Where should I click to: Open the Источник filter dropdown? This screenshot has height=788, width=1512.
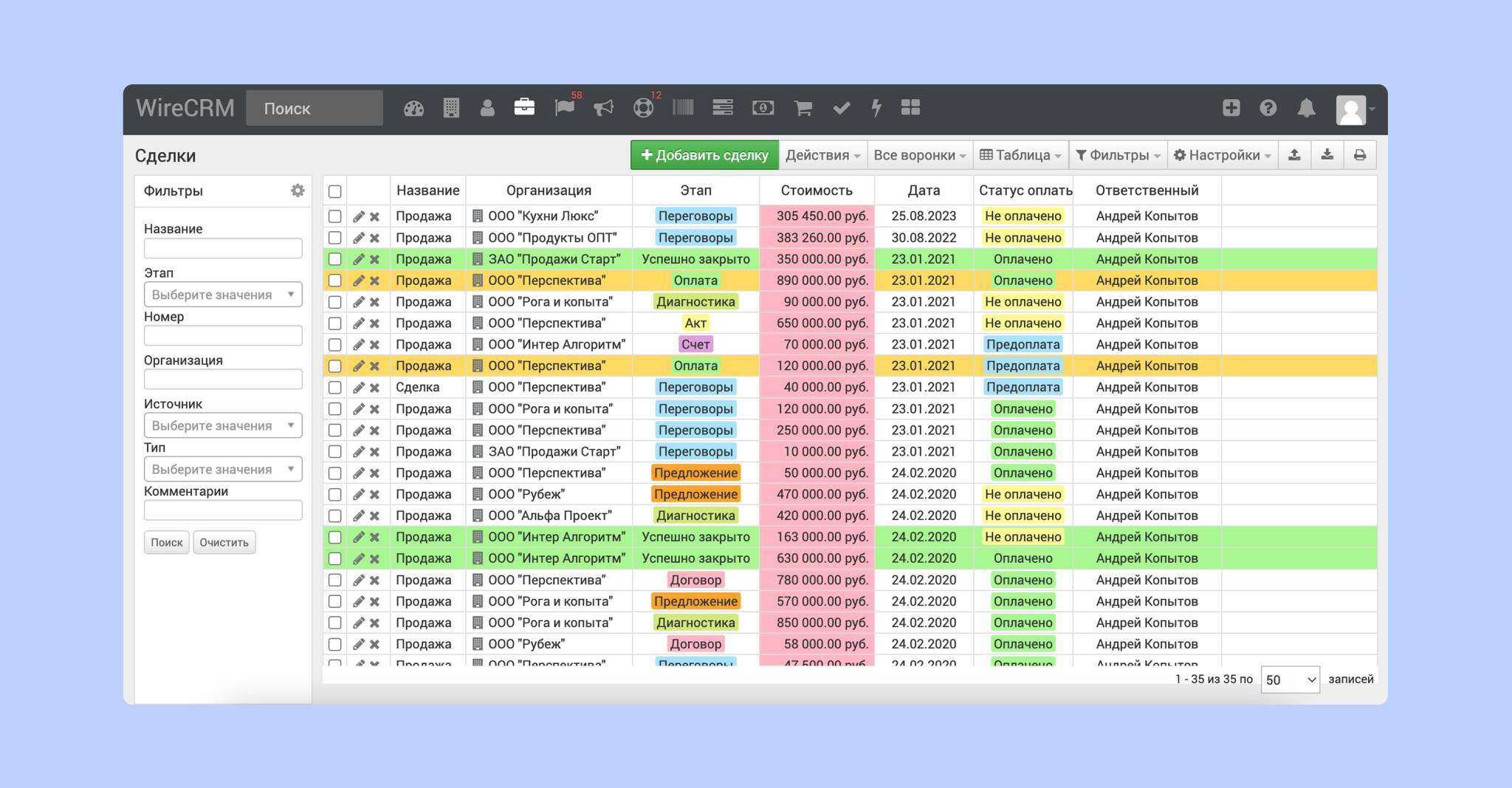coord(222,425)
